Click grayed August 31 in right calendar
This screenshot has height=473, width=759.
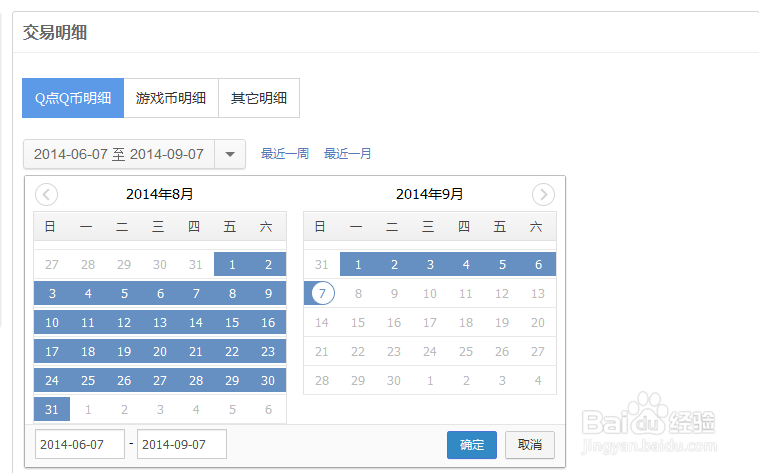322,264
